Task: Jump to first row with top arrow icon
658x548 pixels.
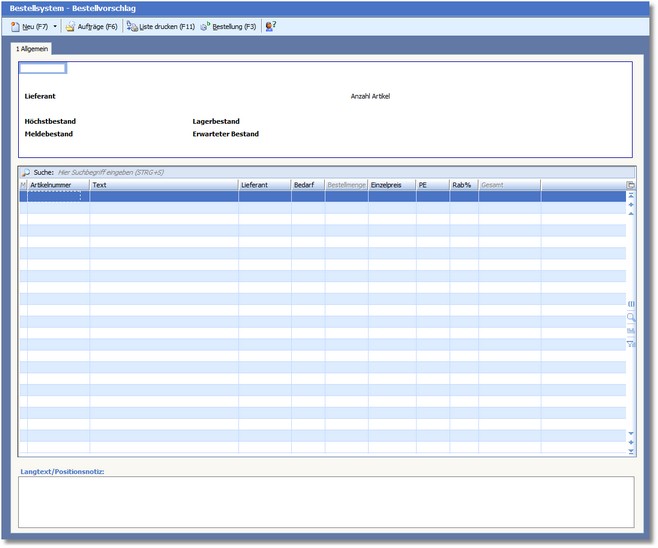Action: point(631,195)
